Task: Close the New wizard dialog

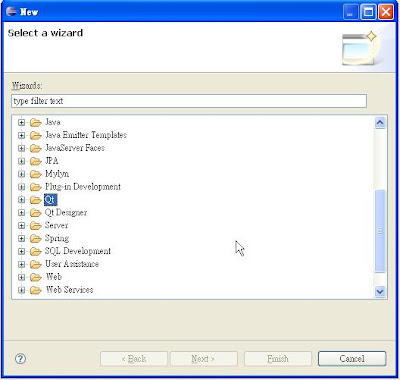Action: pyautogui.click(x=386, y=12)
